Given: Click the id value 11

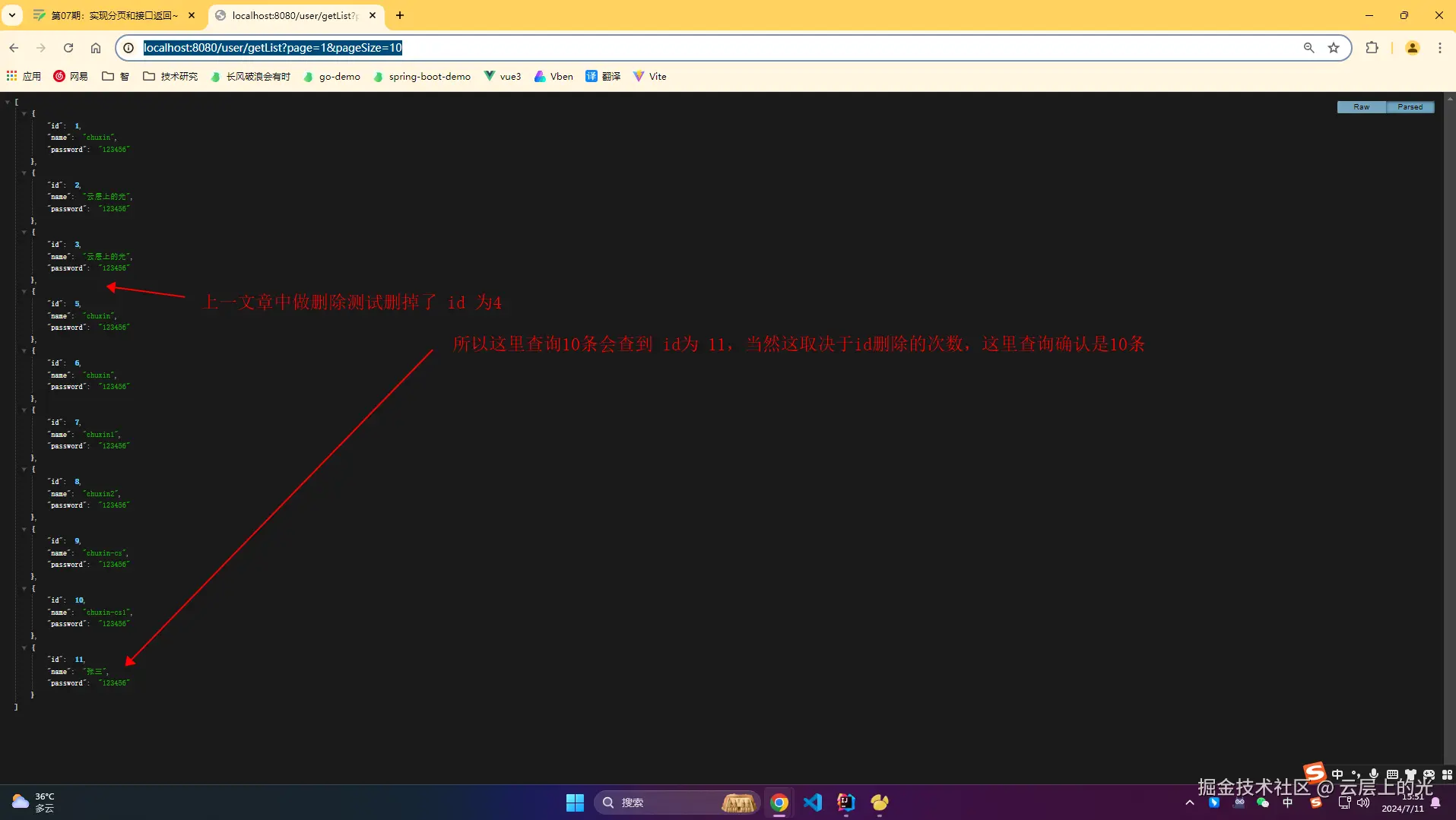Looking at the screenshot, I should pyautogui.click(x=79, y=660).
